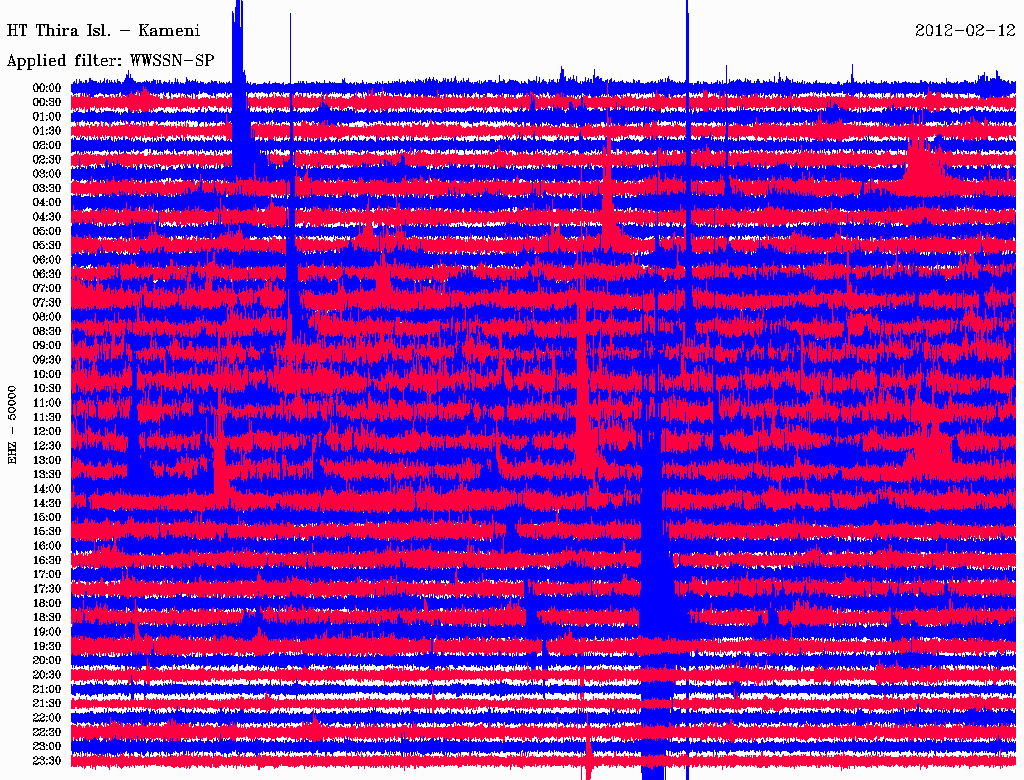Click the 04:30 time label

(47, 217)
